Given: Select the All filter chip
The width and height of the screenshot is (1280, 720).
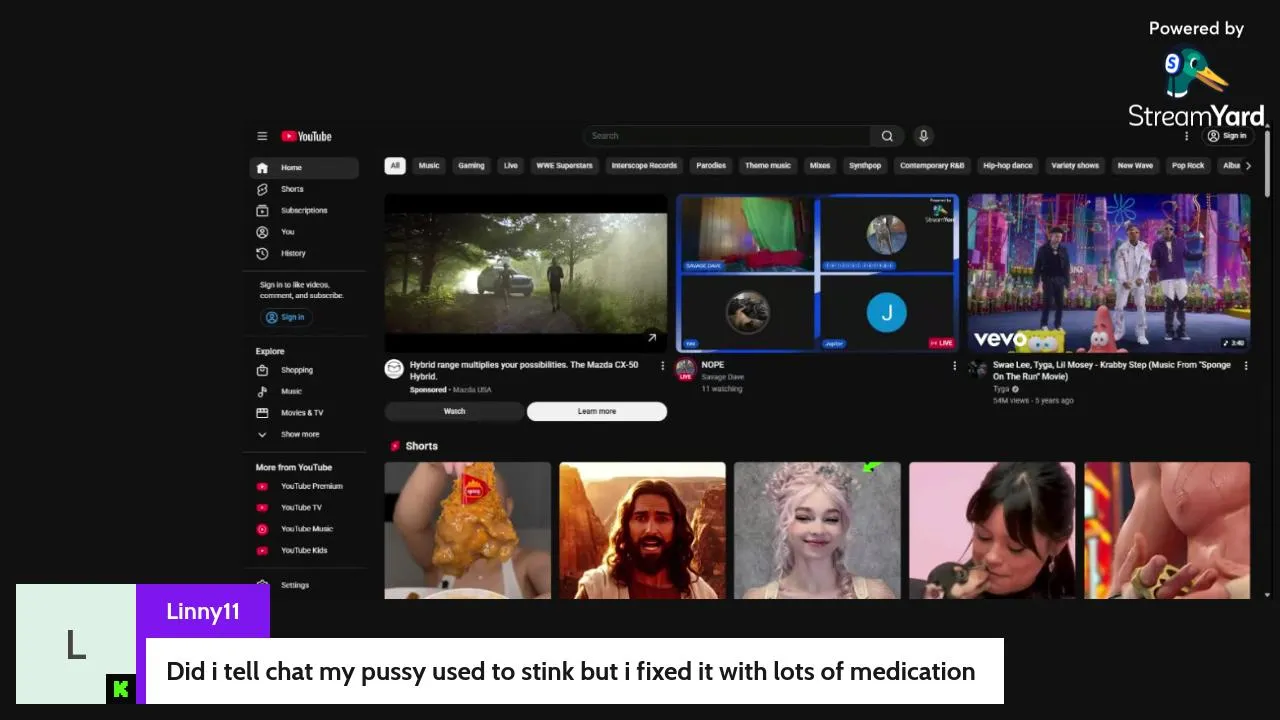Looking at the screenshot, I should (395, 166).
